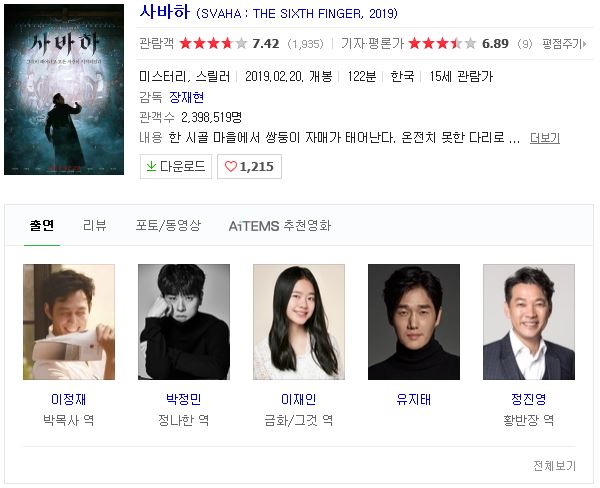
Task: Open actor 이정재 photo
Action: (x=69, y=322)
